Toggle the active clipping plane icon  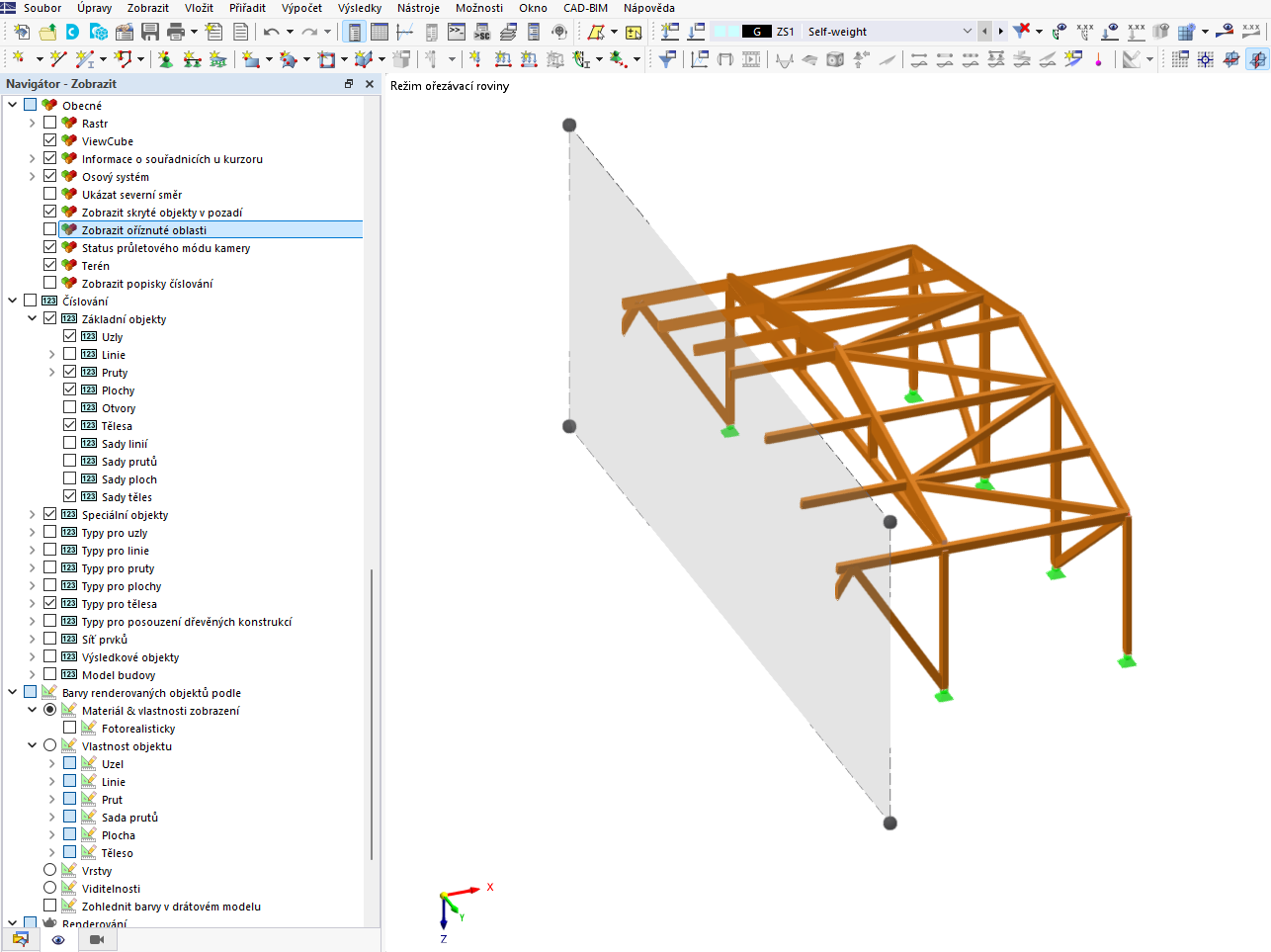pyautogui.click(x=1257, y=59)
